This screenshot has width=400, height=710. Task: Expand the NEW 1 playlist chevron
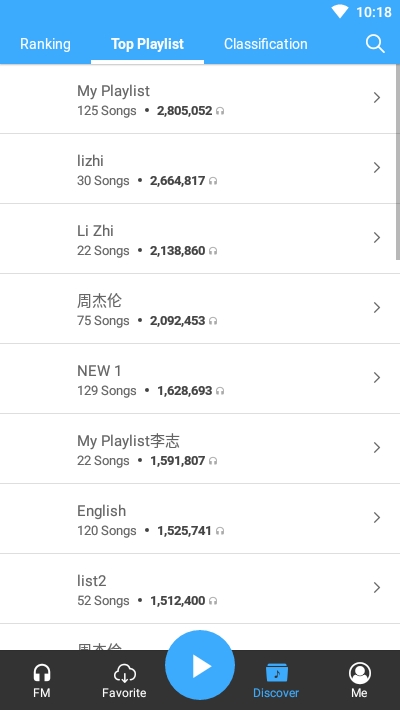coord(376,378)
